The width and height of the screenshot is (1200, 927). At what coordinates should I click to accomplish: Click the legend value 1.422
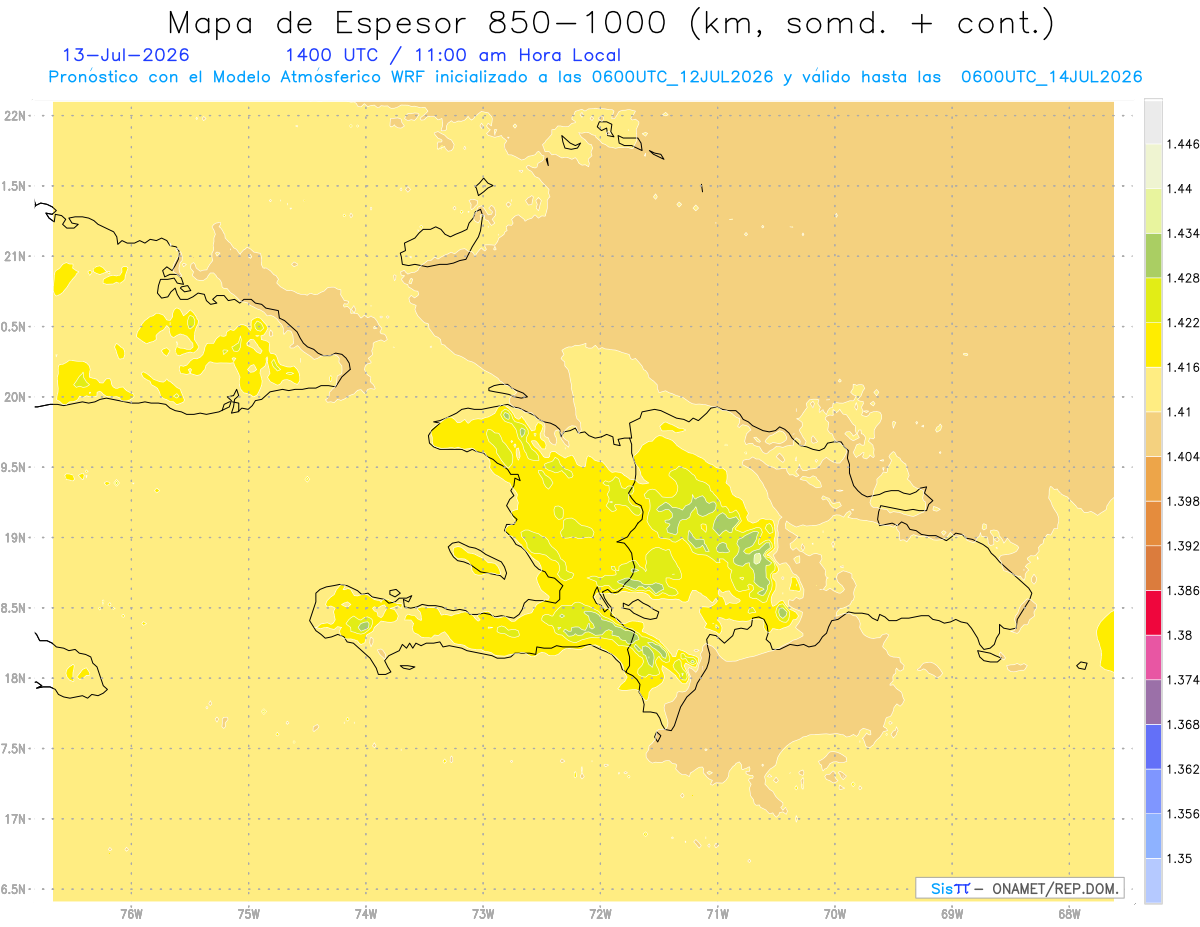(x=1183, y=322)
